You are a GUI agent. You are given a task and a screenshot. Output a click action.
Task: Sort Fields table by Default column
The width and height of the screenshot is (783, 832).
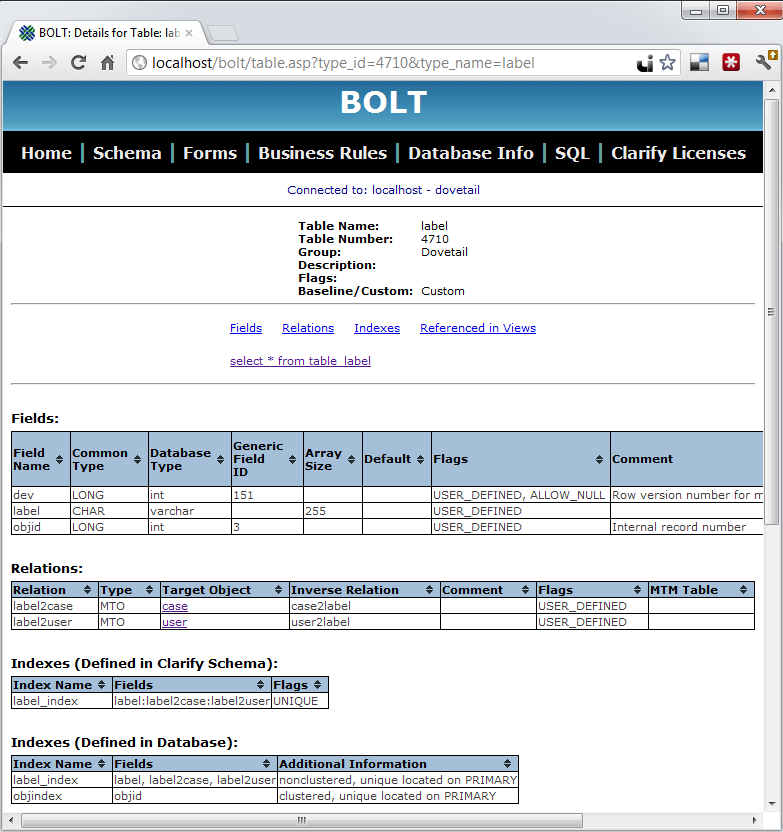coord(420,460)
